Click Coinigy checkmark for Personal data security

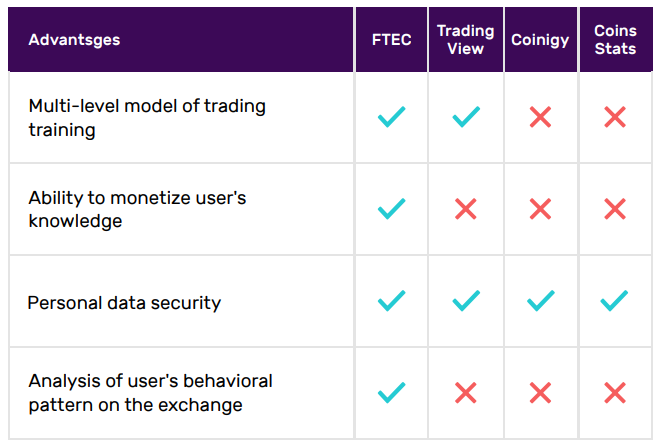pyautogui.click(x=541, y=300)
